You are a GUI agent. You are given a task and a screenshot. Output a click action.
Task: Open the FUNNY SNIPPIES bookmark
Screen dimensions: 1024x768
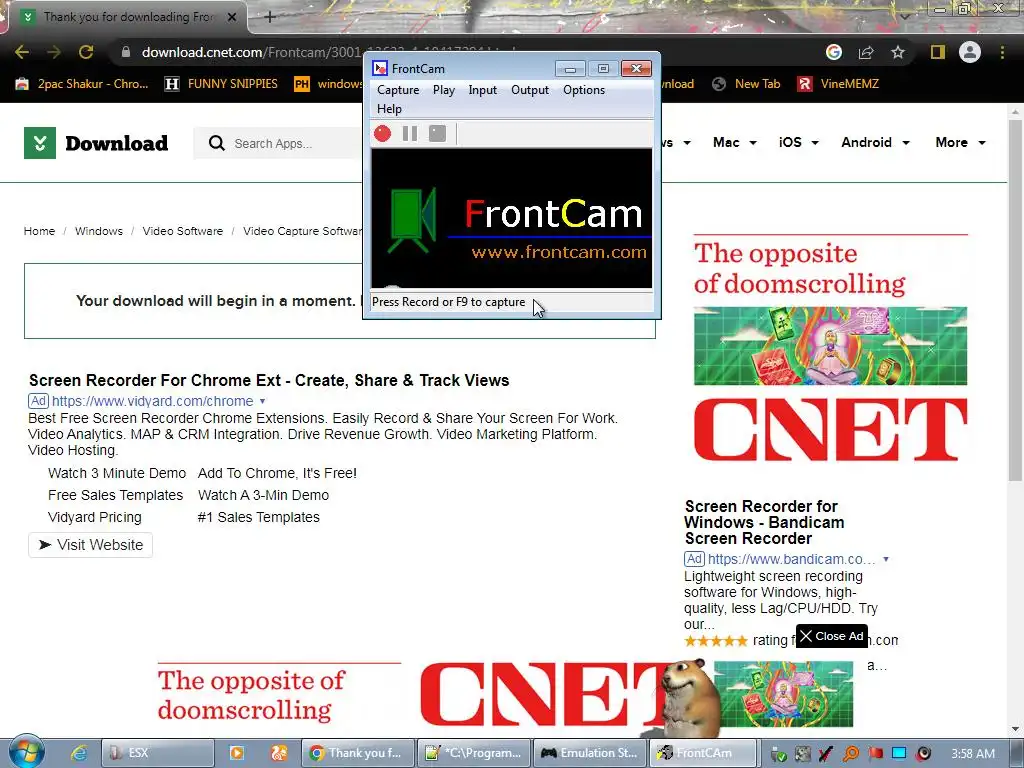pos(221,84)
